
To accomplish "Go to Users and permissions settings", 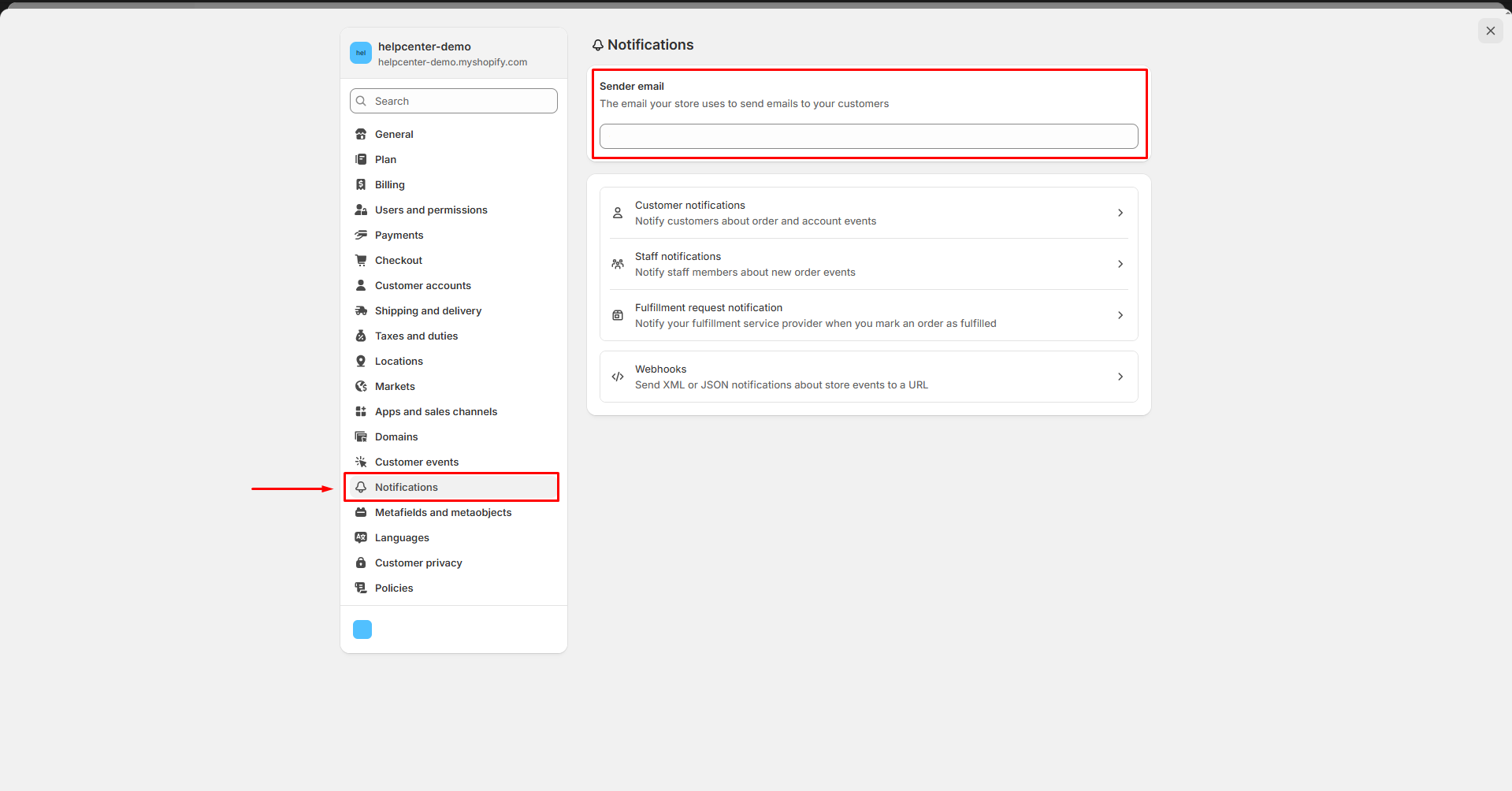I will coord(431,210).
